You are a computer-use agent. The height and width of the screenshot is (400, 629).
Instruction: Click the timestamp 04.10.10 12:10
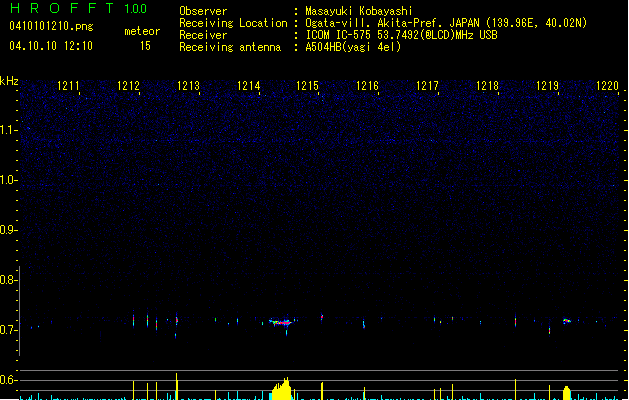(x=51, y=46)
